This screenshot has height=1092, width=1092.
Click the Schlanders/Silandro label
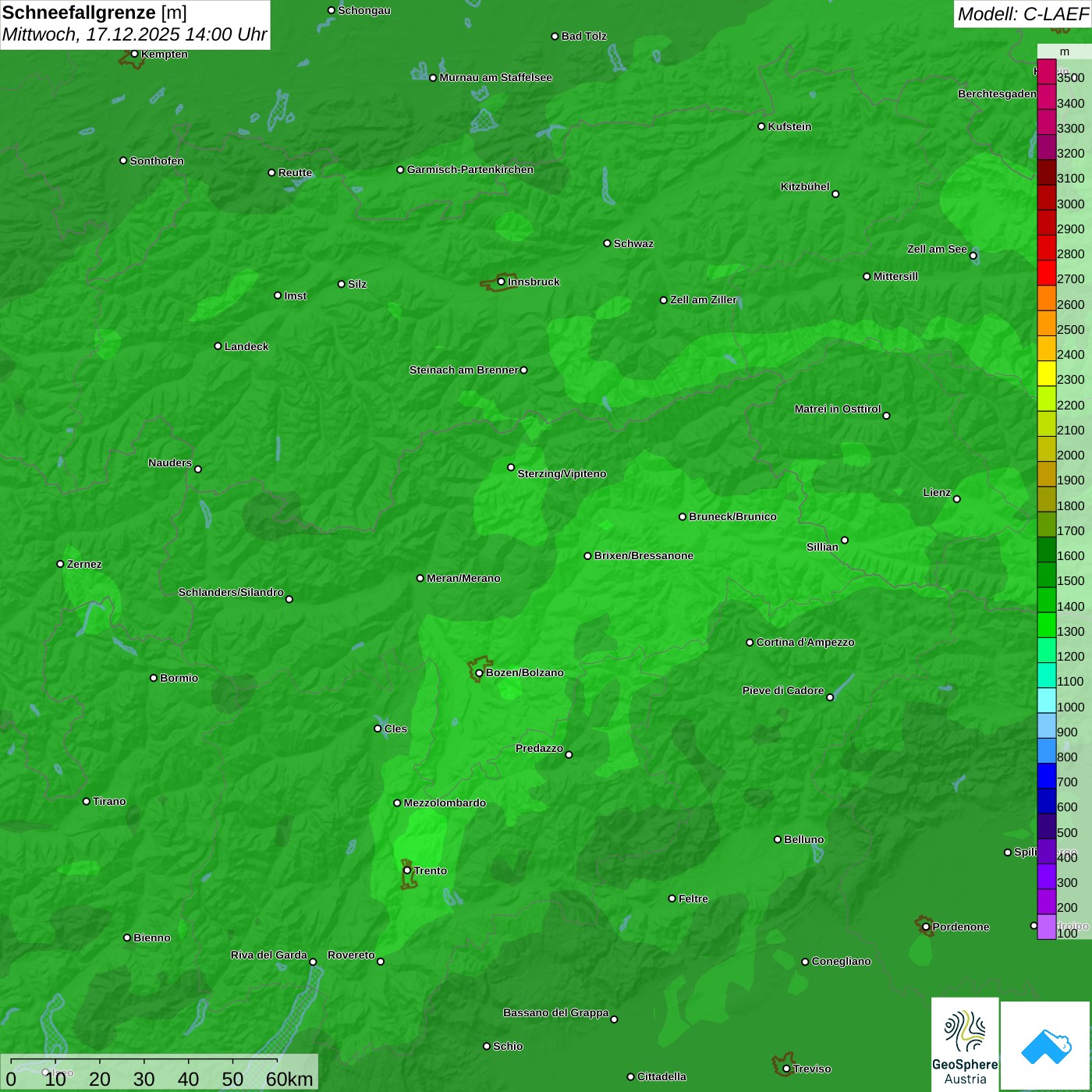(x=231, y=592)
